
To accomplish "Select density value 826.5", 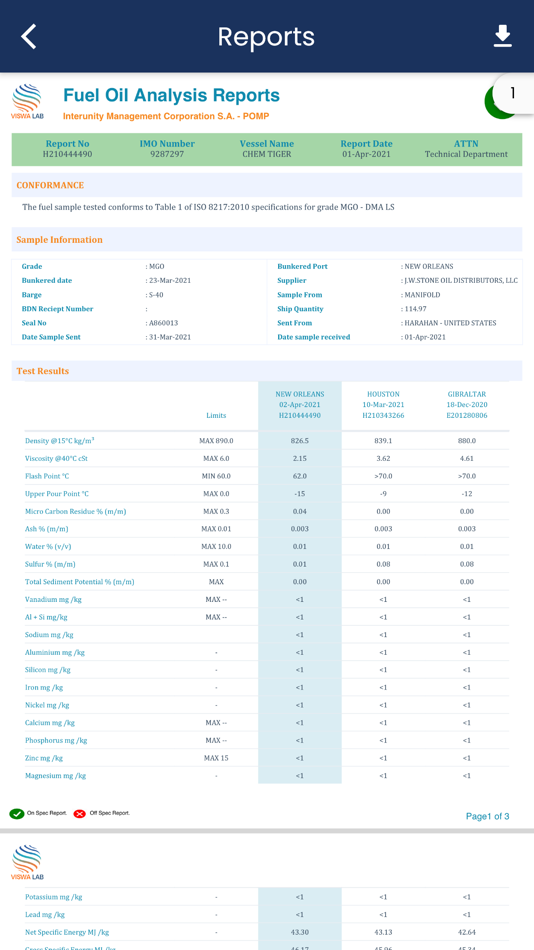I will pos(299,440).
